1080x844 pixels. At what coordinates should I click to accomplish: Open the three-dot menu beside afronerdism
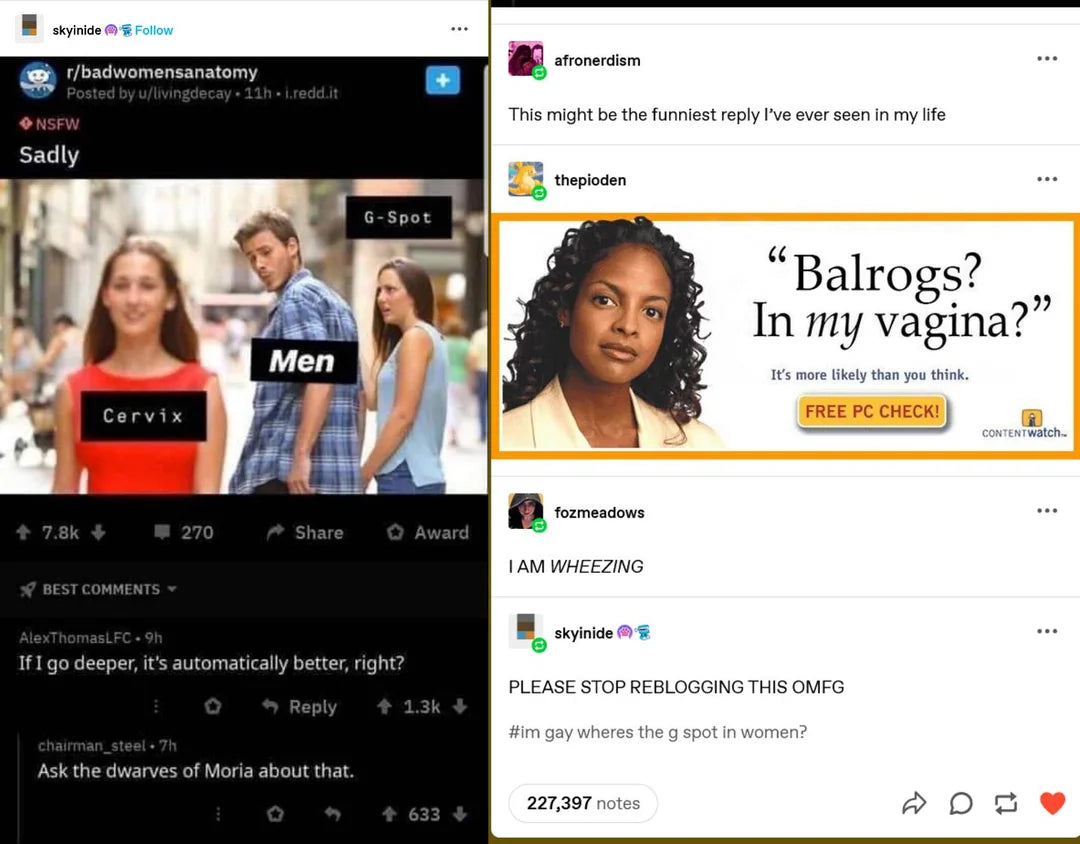coord(1046,59)
